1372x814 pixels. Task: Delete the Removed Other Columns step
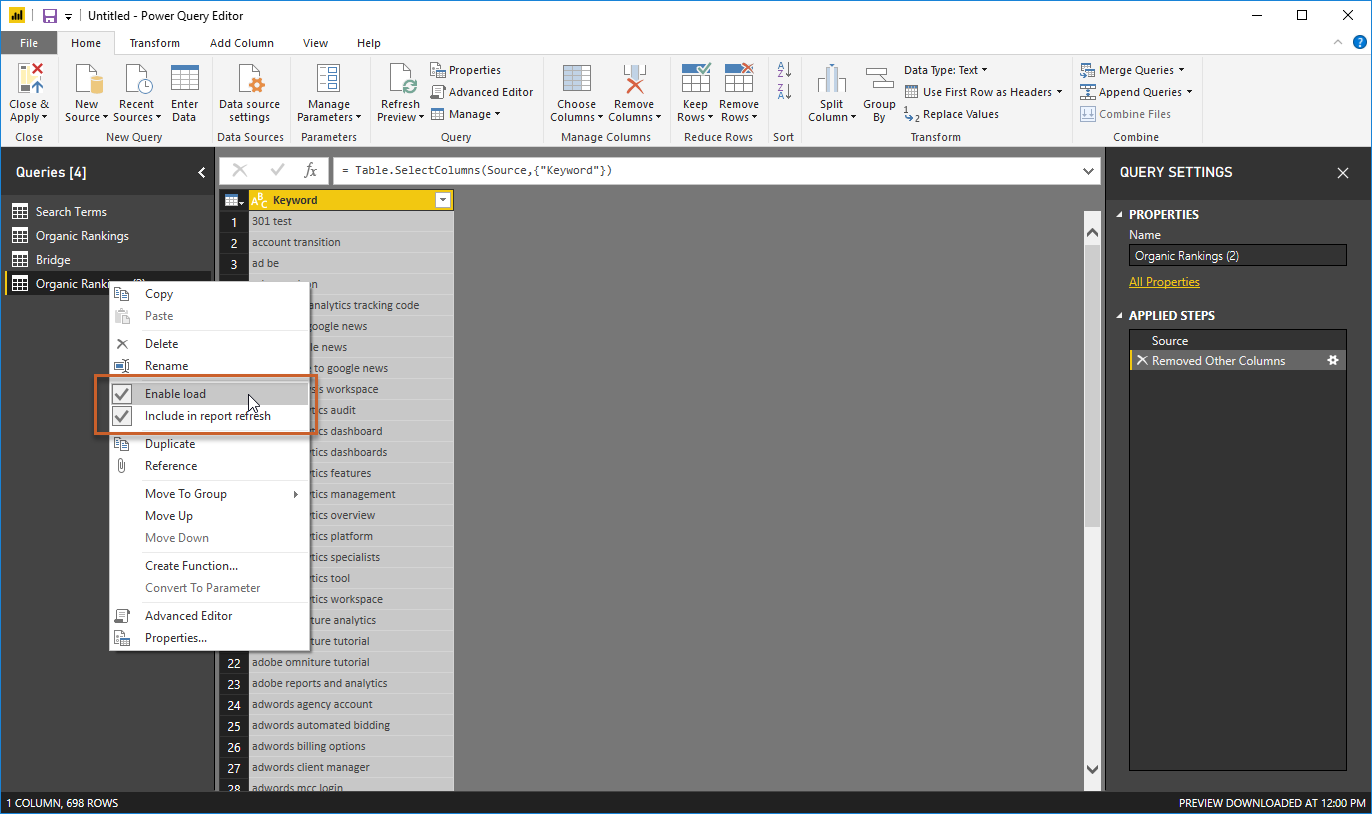1143,360
